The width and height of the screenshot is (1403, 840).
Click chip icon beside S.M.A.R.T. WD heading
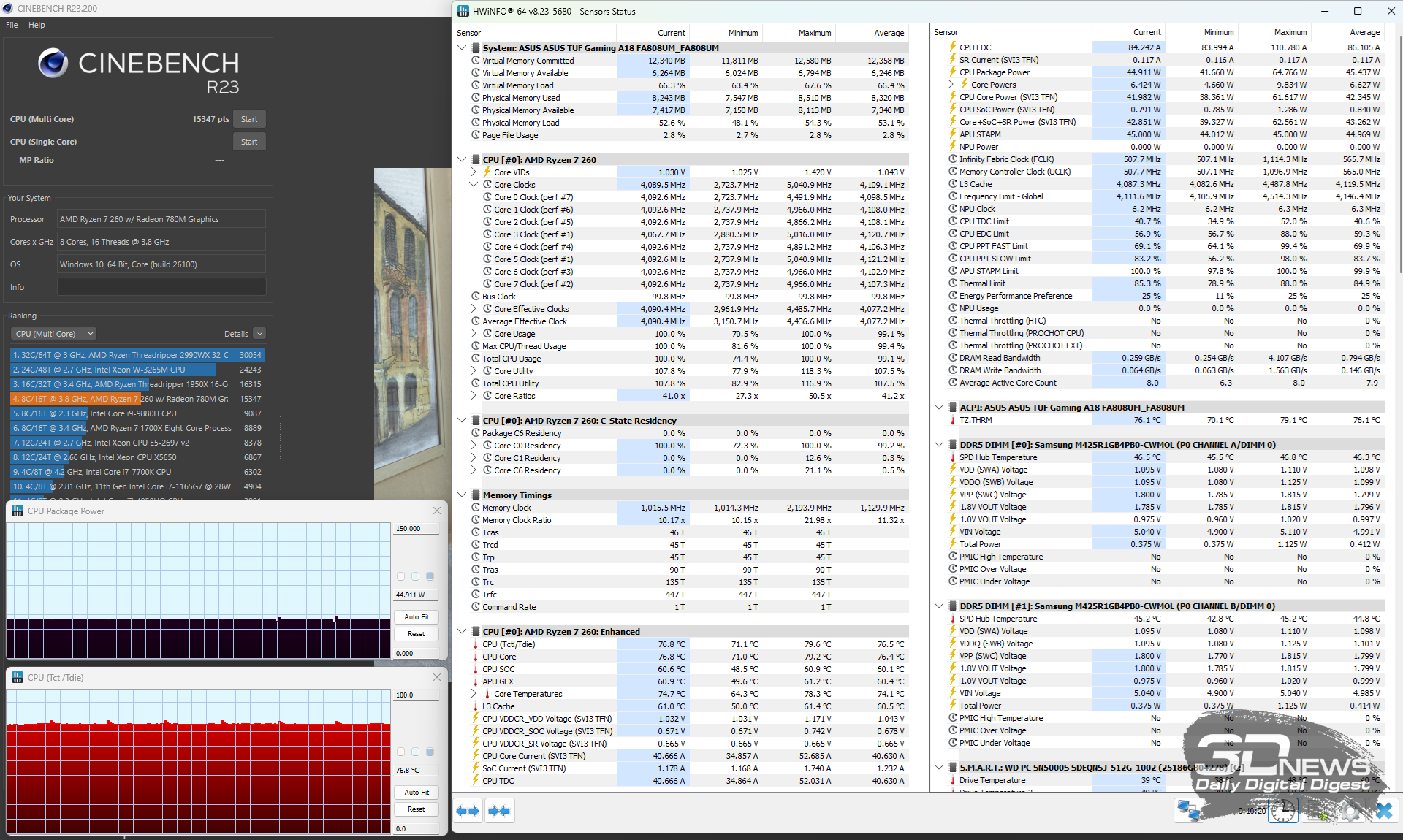953,768
